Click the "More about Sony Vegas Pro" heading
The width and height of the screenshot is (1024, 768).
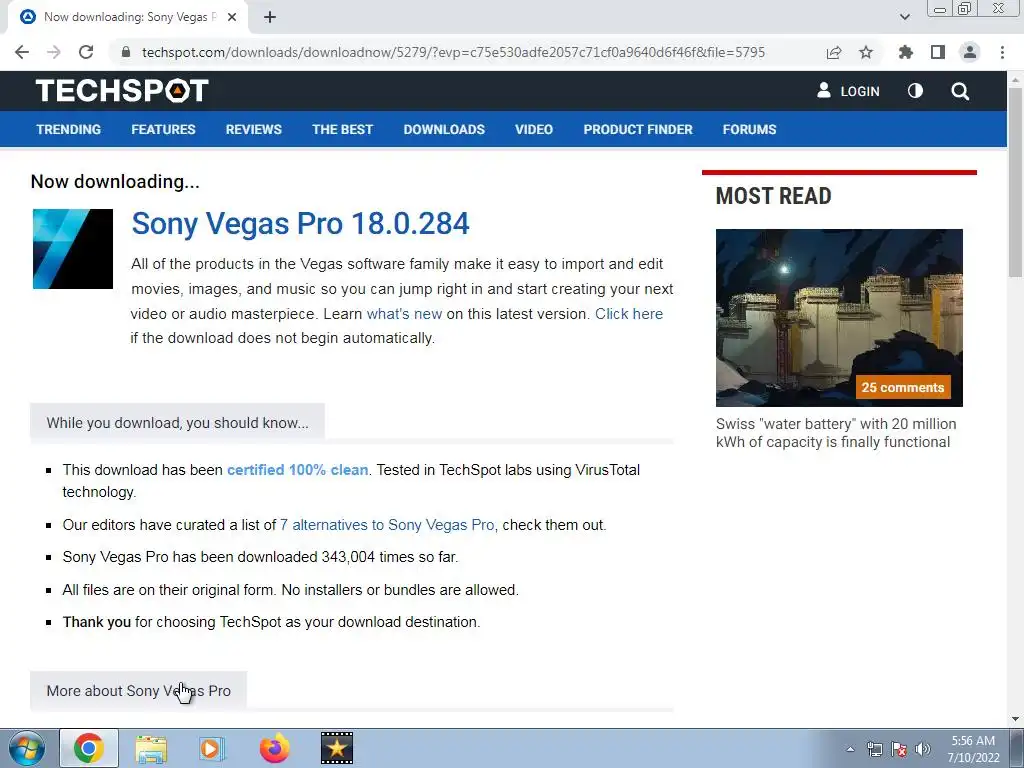(x=138, y=691)
